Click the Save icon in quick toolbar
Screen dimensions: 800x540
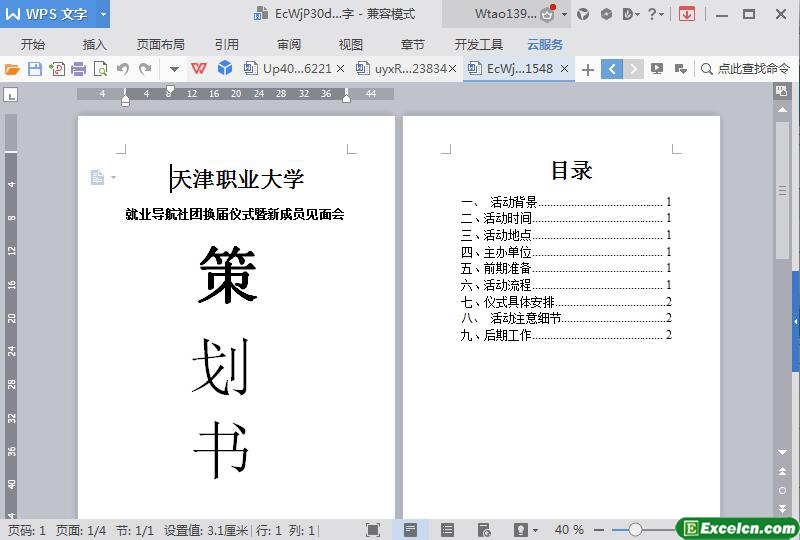(34, 69)
